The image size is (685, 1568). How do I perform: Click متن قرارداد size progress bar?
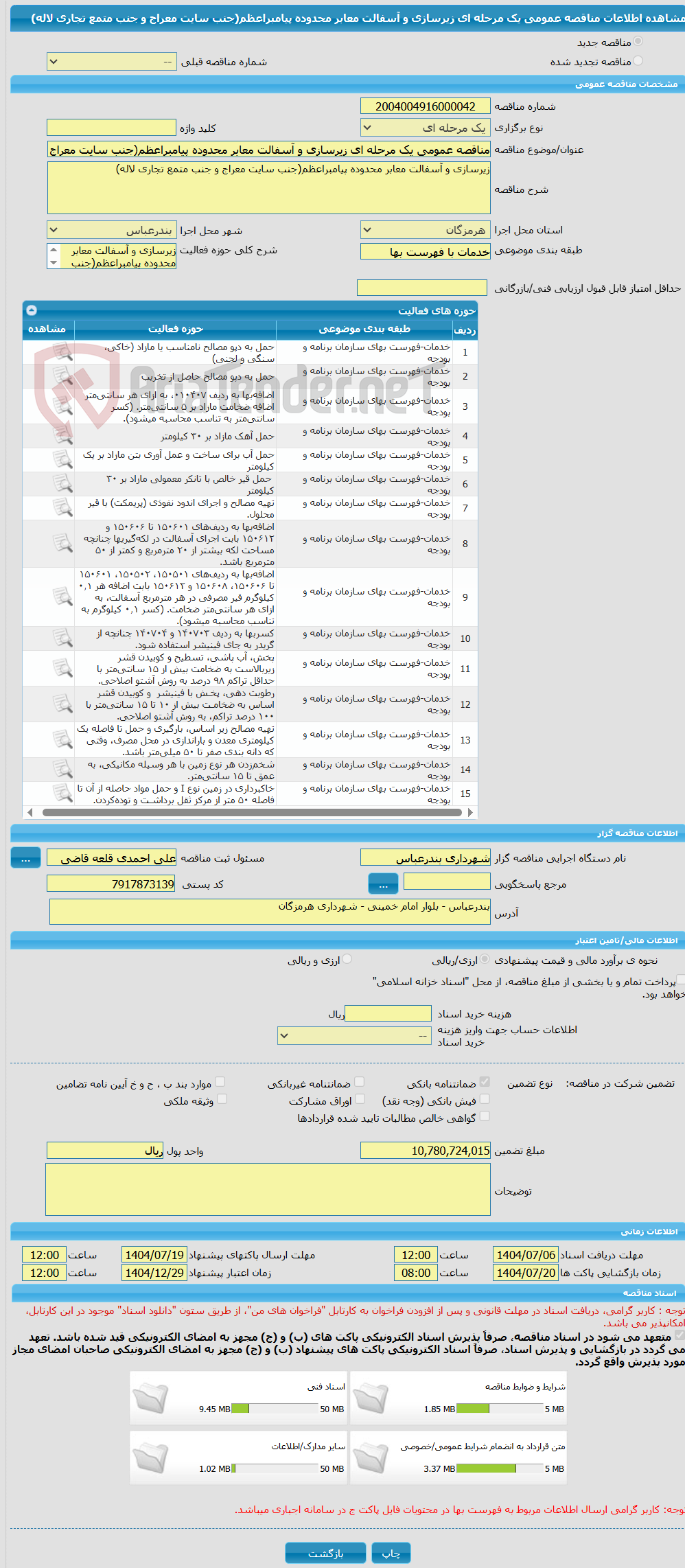(500, 1468)
